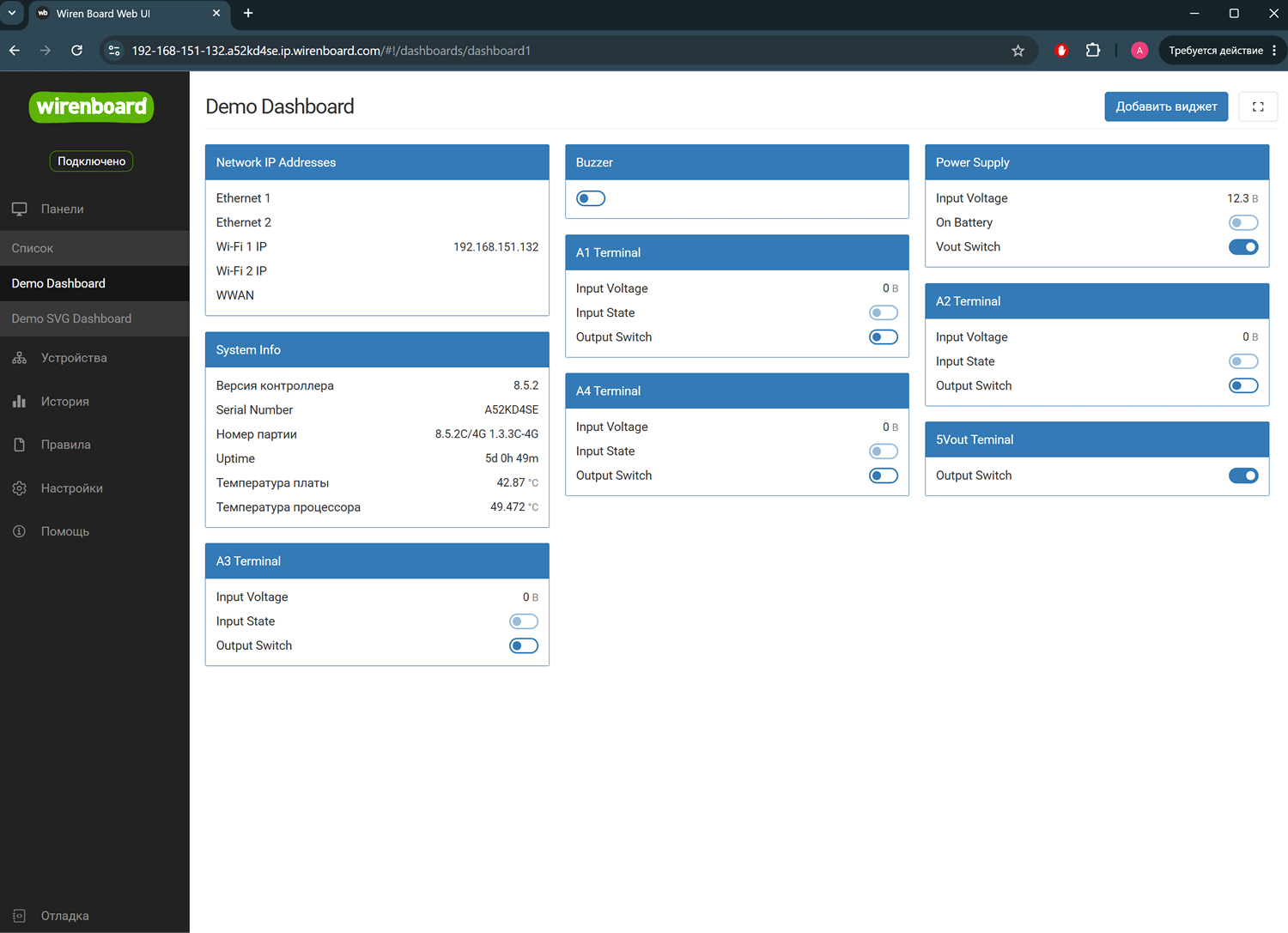The height and width of the screenshot is (933, 1288).
Task: Click the browser address bar URL
Action: tap(331, 51)
